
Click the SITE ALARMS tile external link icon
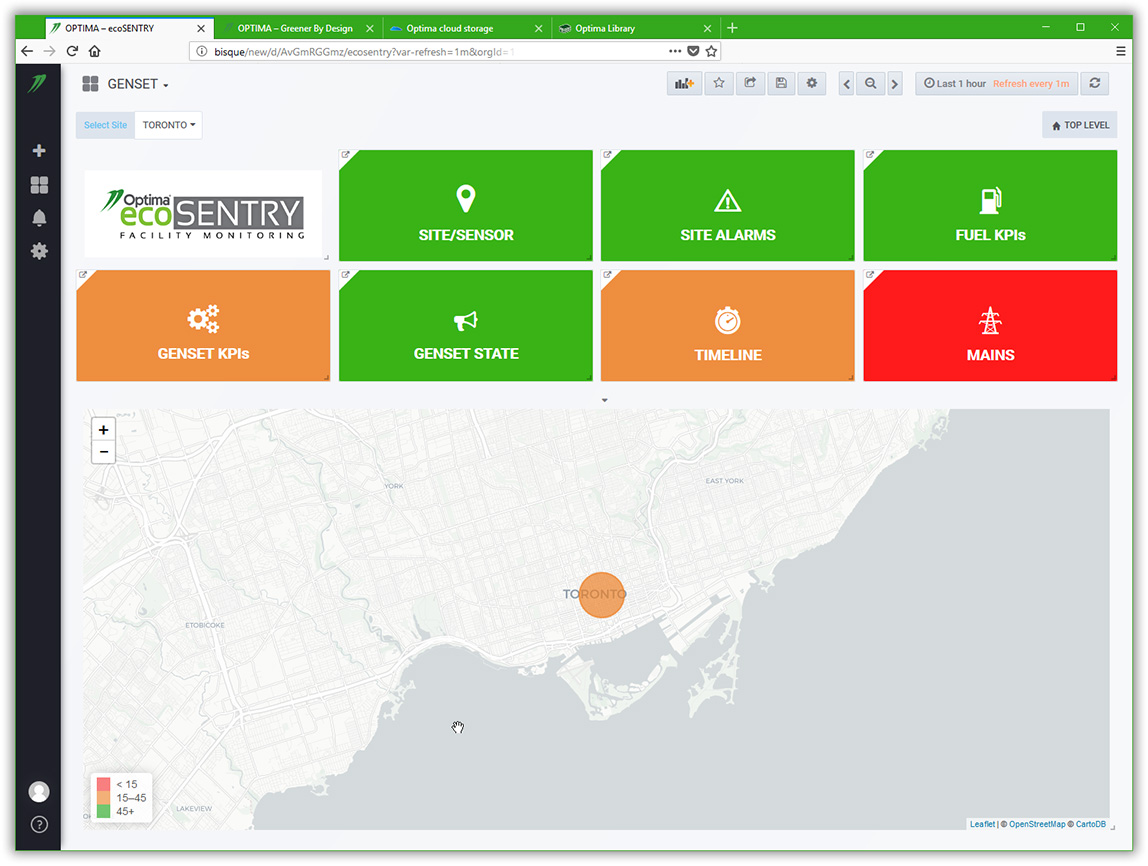point(608,155)
